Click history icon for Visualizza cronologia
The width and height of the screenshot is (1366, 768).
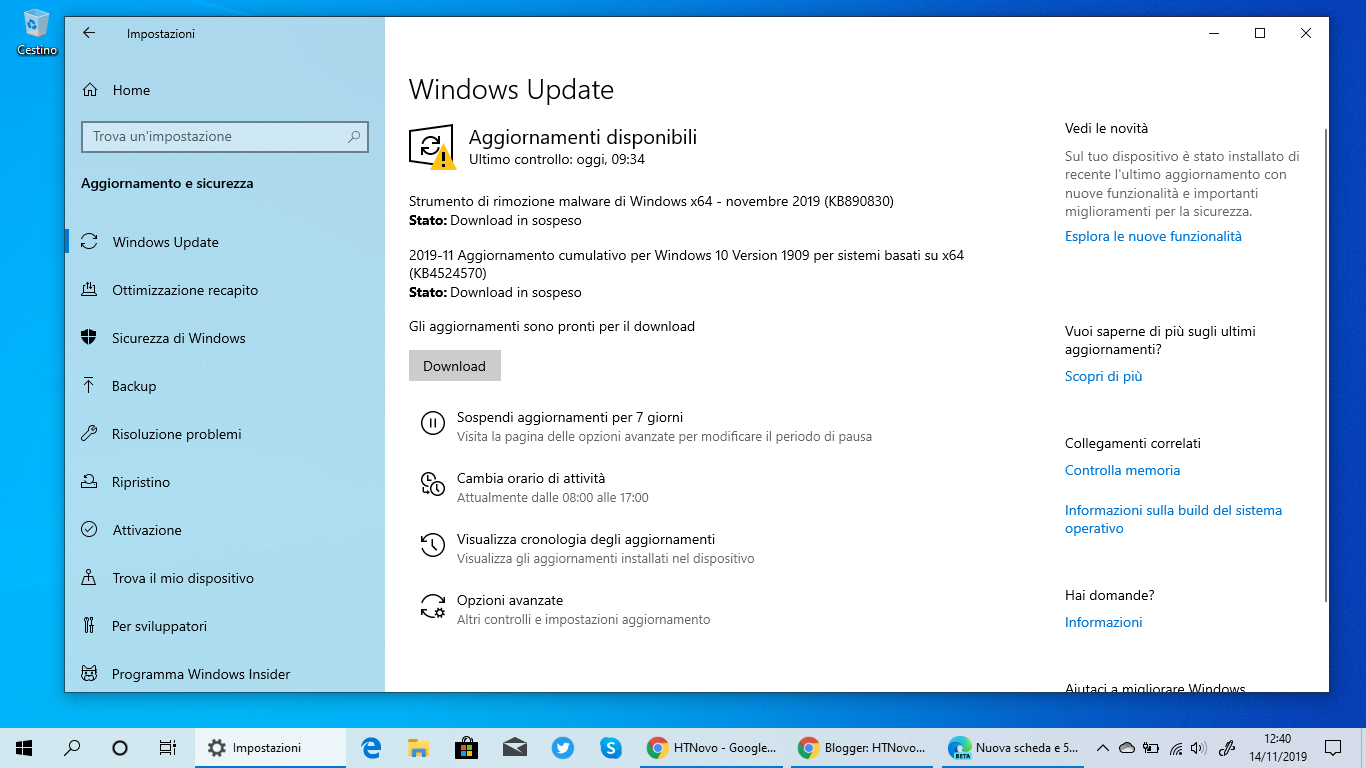[432, 546]
